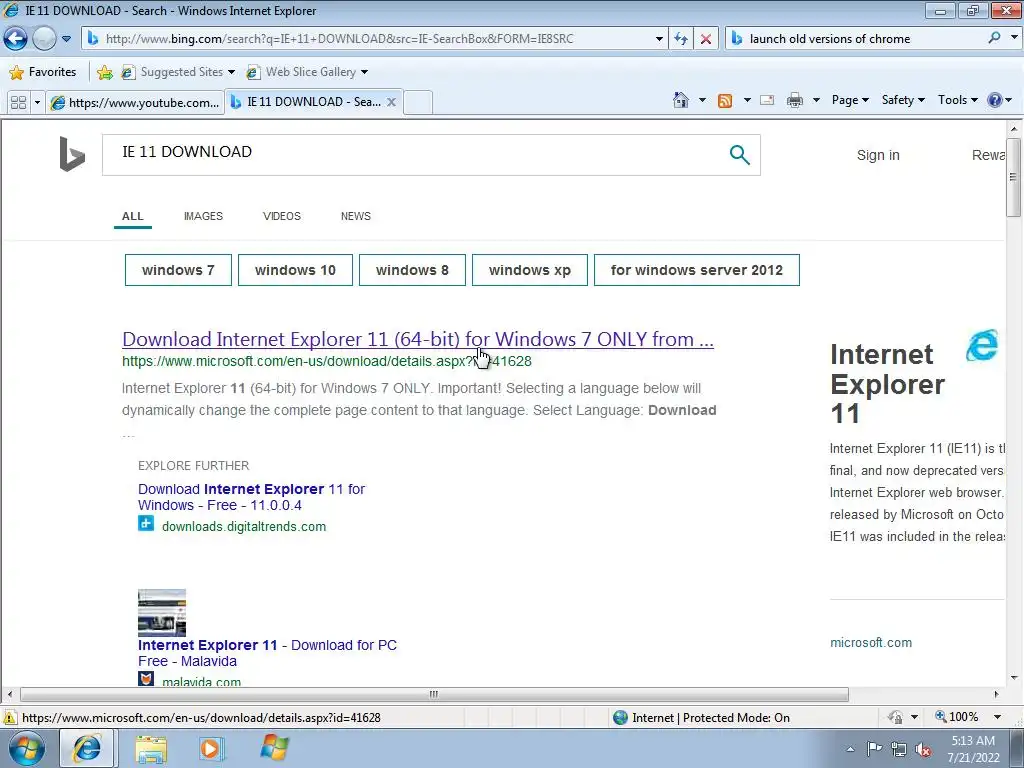Viewport: 1024px width, 768px height.
Task: Open the tab list dropdown arrow
Action: [x=37, y=103]
